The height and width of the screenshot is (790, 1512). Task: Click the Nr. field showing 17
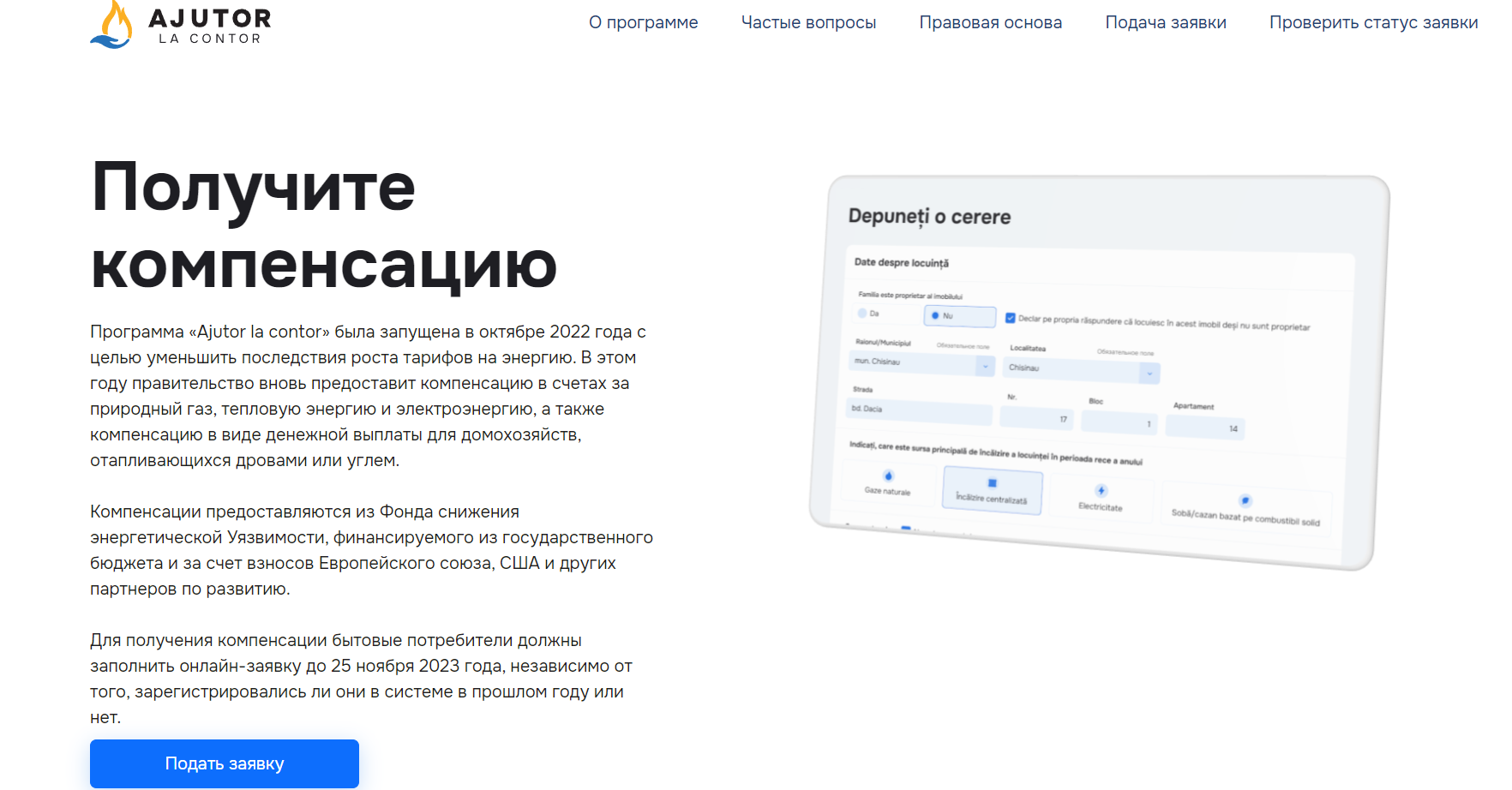(x=1036, y=418)
